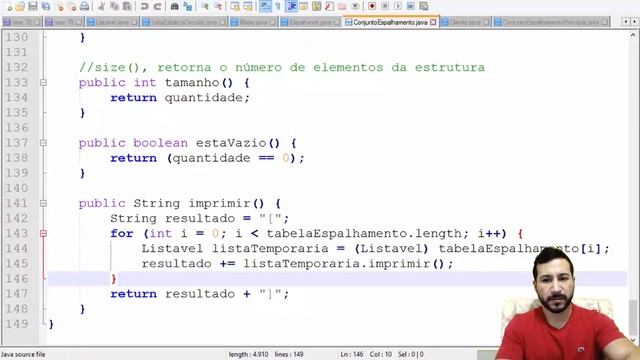
Task: Place cursor on 'return quantidade;' line
Action: [180, 98]
